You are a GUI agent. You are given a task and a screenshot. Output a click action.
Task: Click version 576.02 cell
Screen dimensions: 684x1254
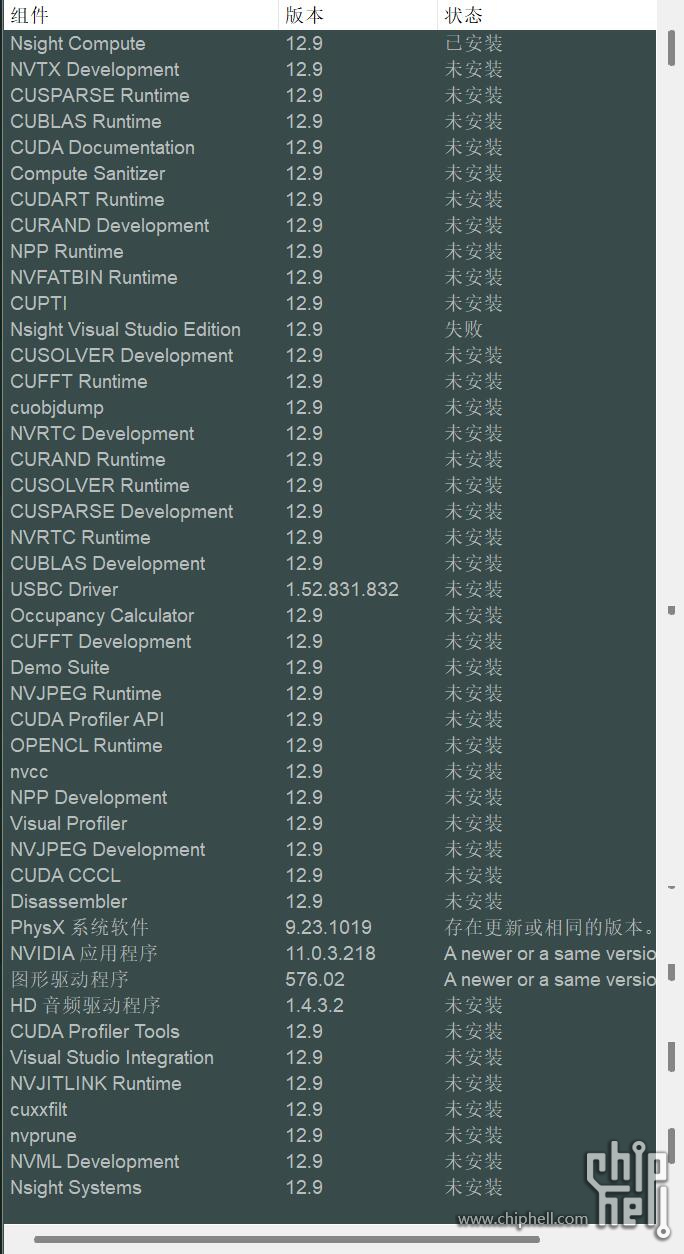tap(315, 980)
